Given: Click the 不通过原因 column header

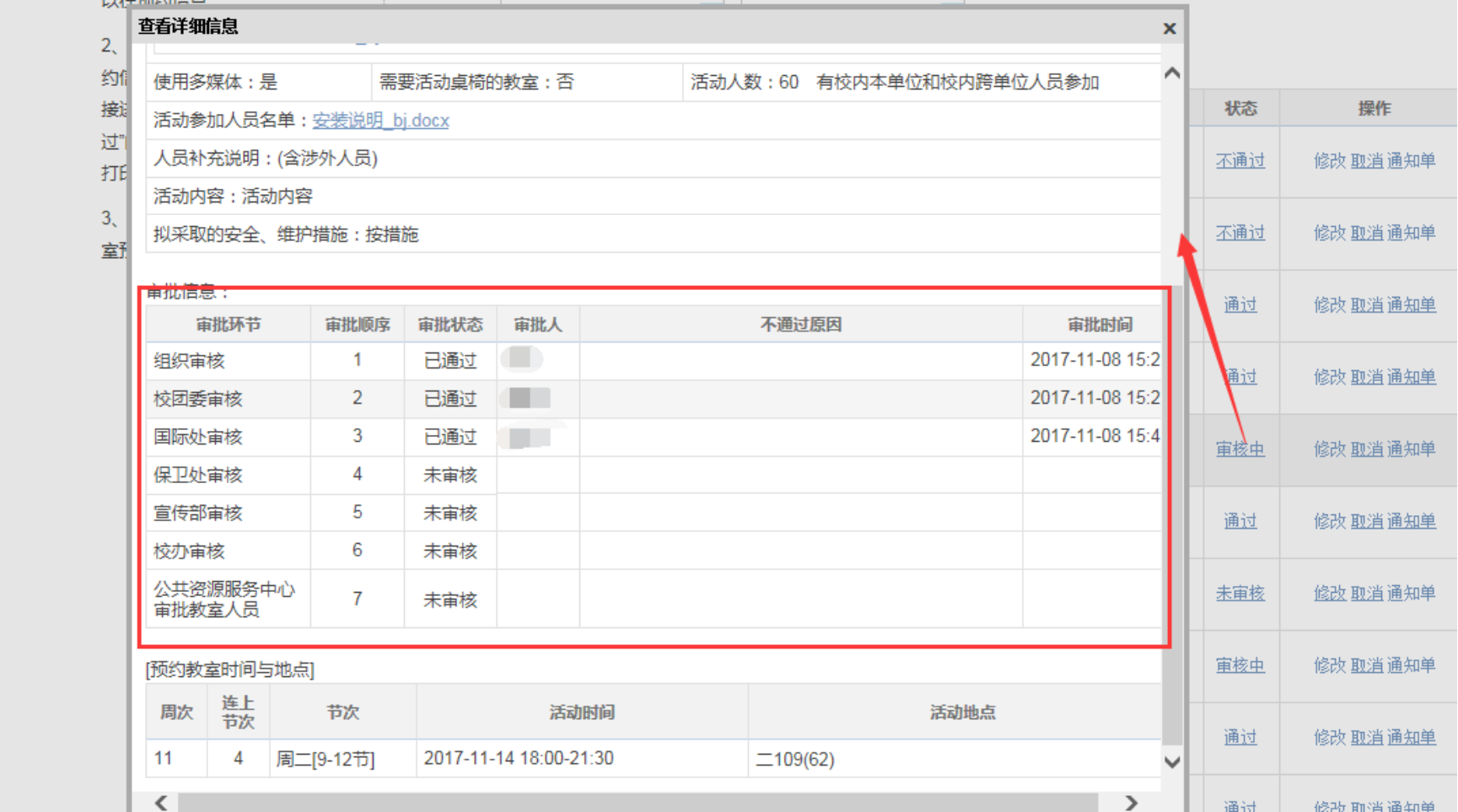Looking at the screenshot, I should [800, 325].
